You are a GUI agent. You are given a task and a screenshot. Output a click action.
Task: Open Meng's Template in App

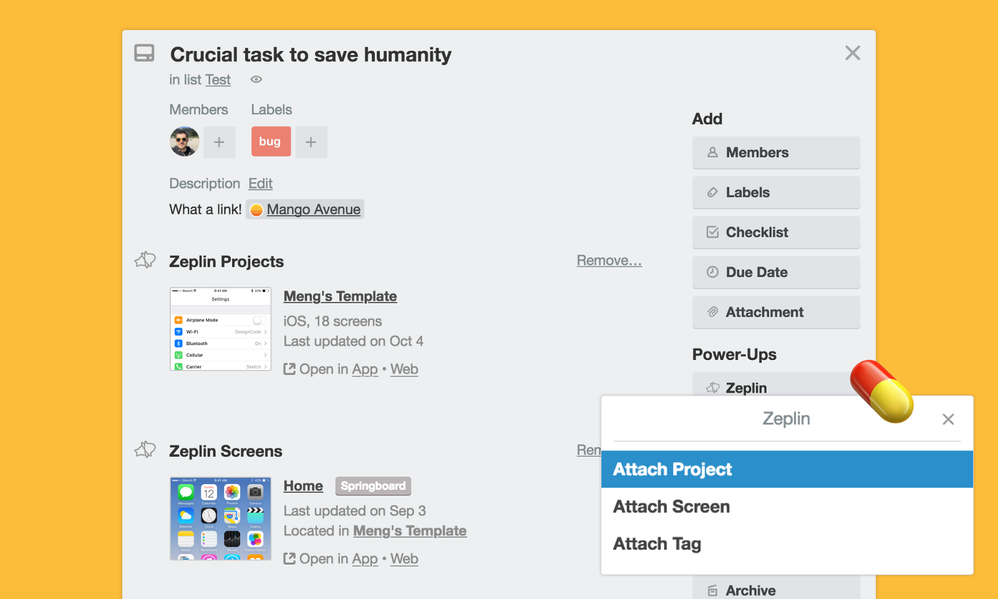tap(365, 369)
